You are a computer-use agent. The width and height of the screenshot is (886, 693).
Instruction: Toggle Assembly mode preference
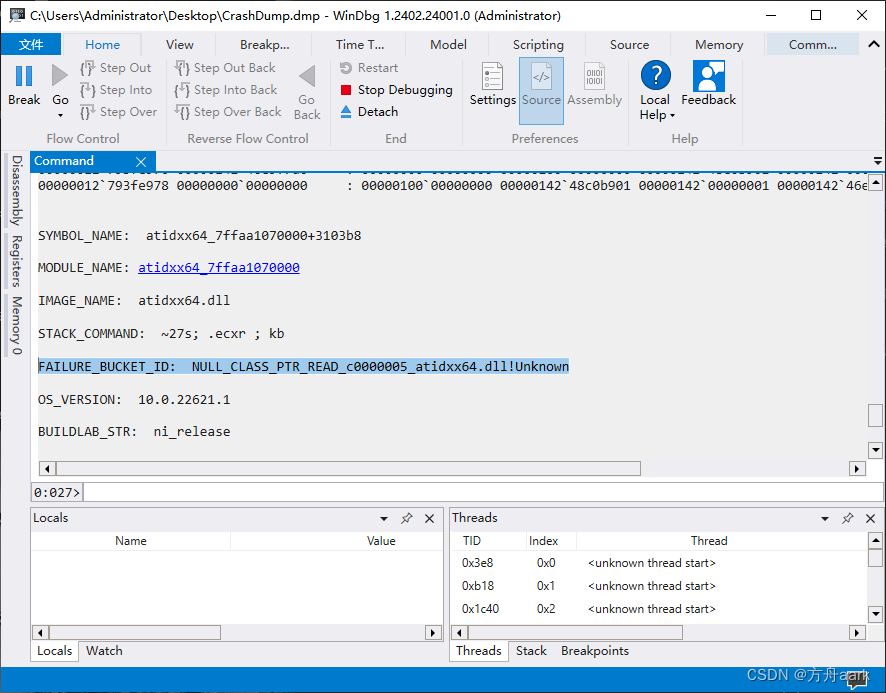[x=594, y=85]
